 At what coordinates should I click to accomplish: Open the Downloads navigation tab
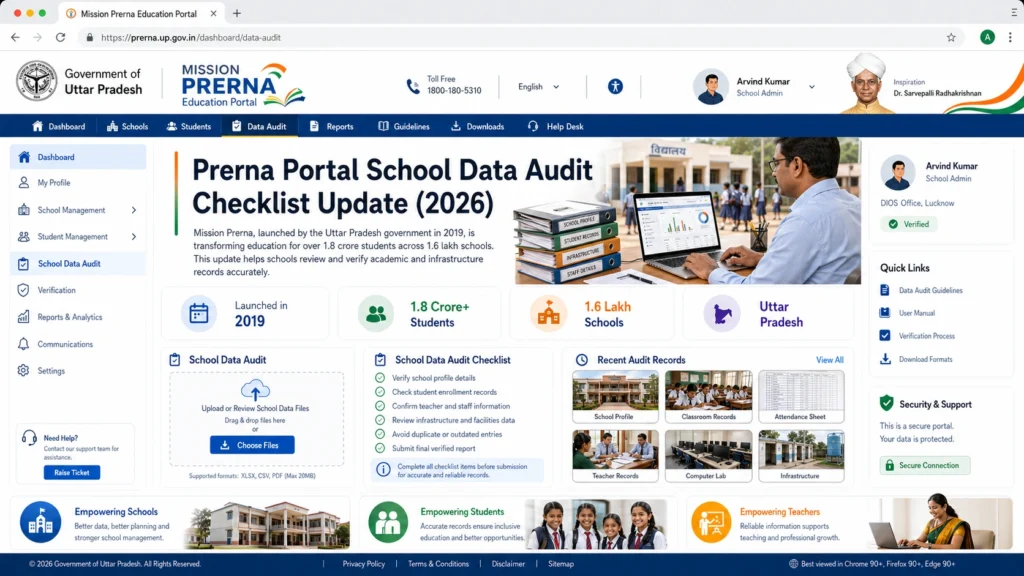pyautogui.click(x=477, y=126)
